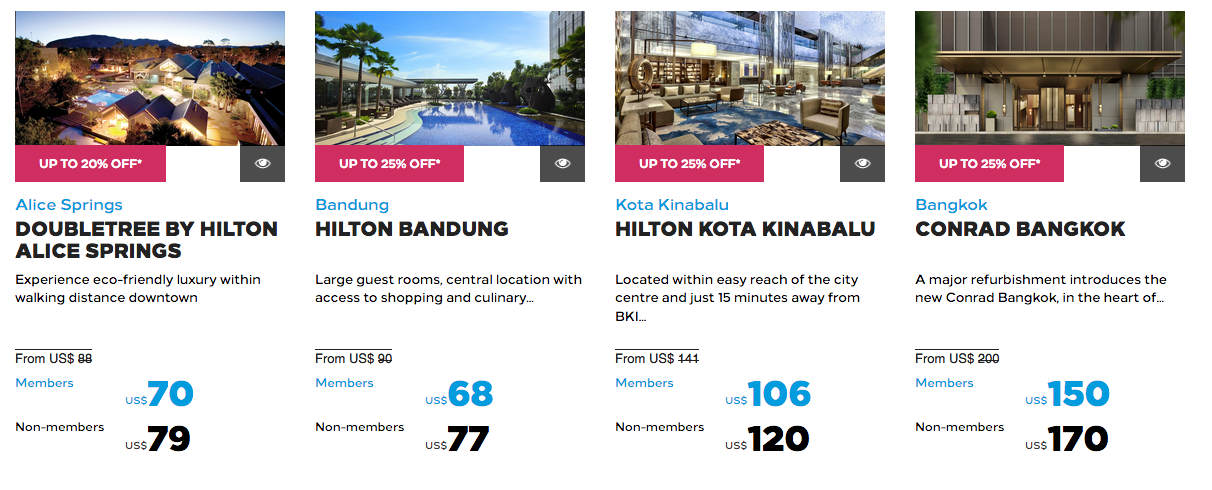View the Hilton Kota Kinabalu lobby photo
The height and width of the screenshot is (490, 1212).
tap(750, 78)
